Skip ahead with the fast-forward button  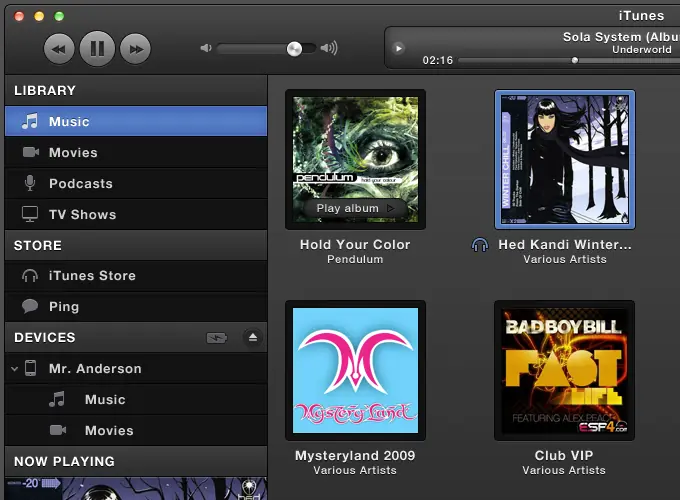(135, 49)
